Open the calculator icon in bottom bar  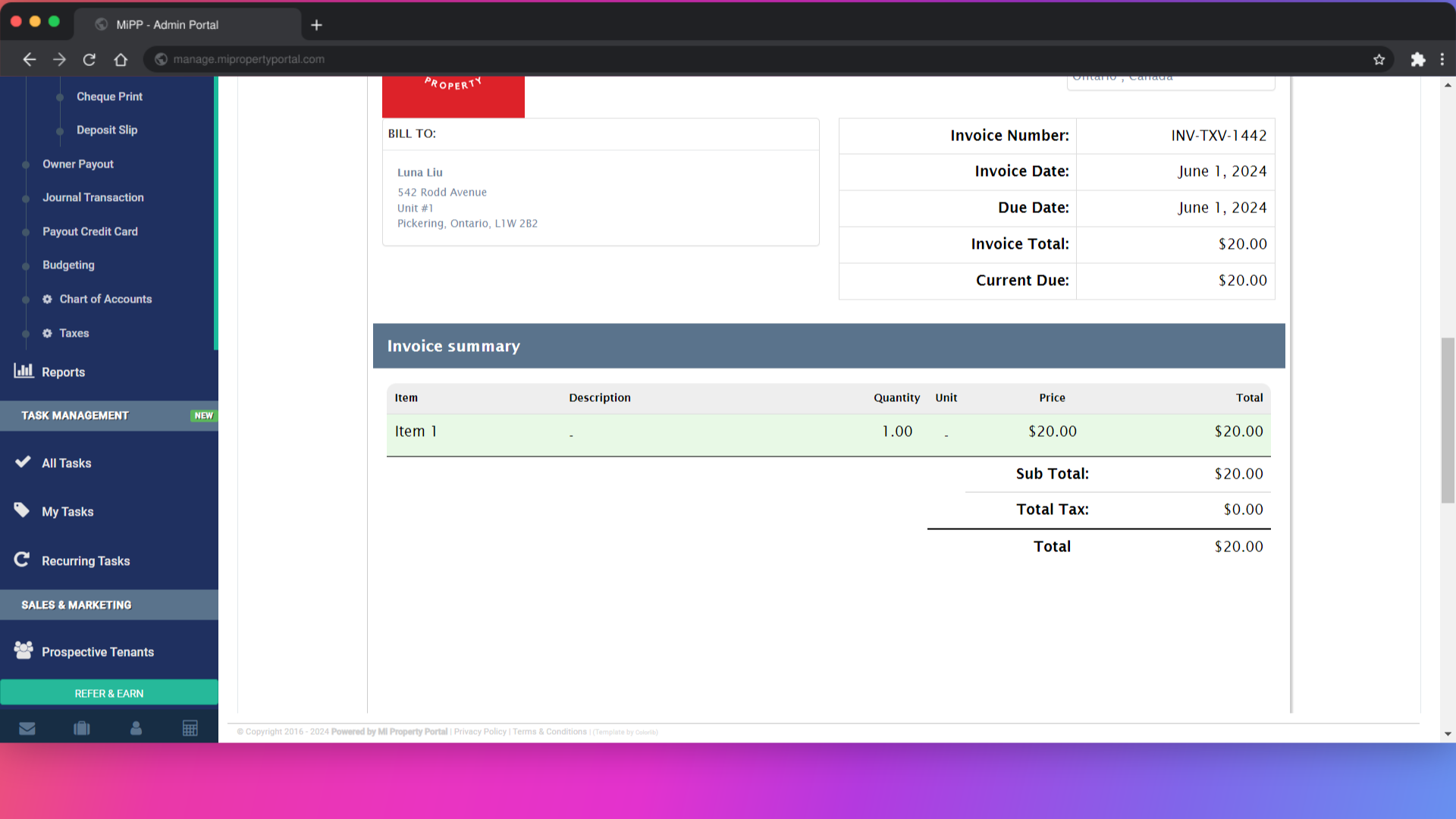tap(190, 727)
